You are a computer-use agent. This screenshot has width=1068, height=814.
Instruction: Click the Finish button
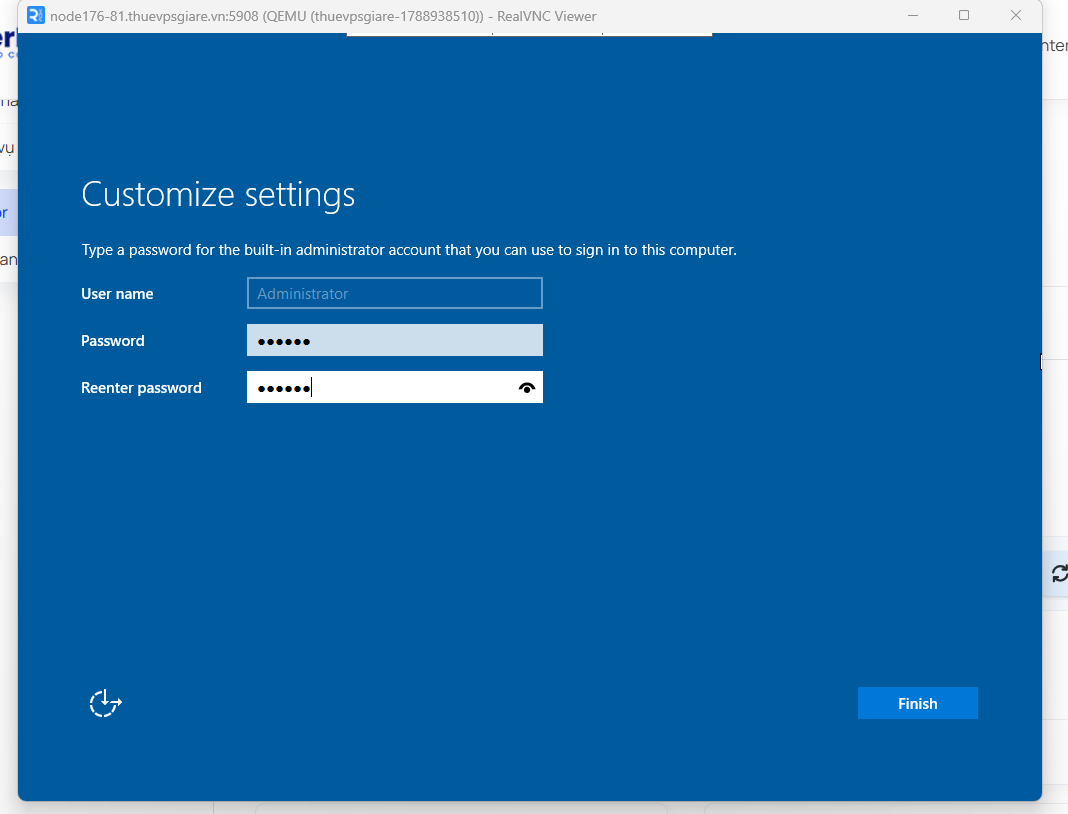pos(917,703)
